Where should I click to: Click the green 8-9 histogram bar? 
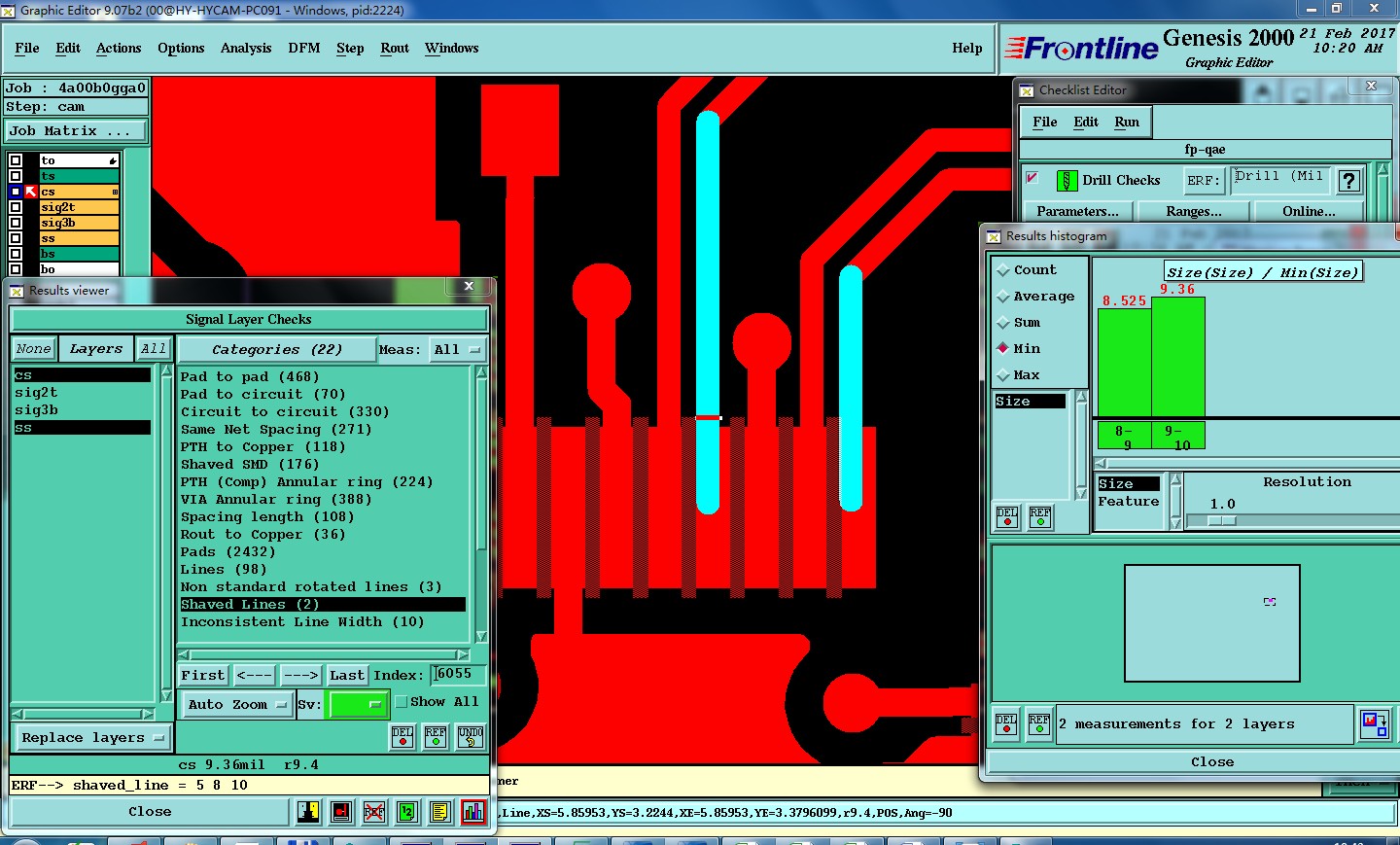click(x=1125, y=363)
